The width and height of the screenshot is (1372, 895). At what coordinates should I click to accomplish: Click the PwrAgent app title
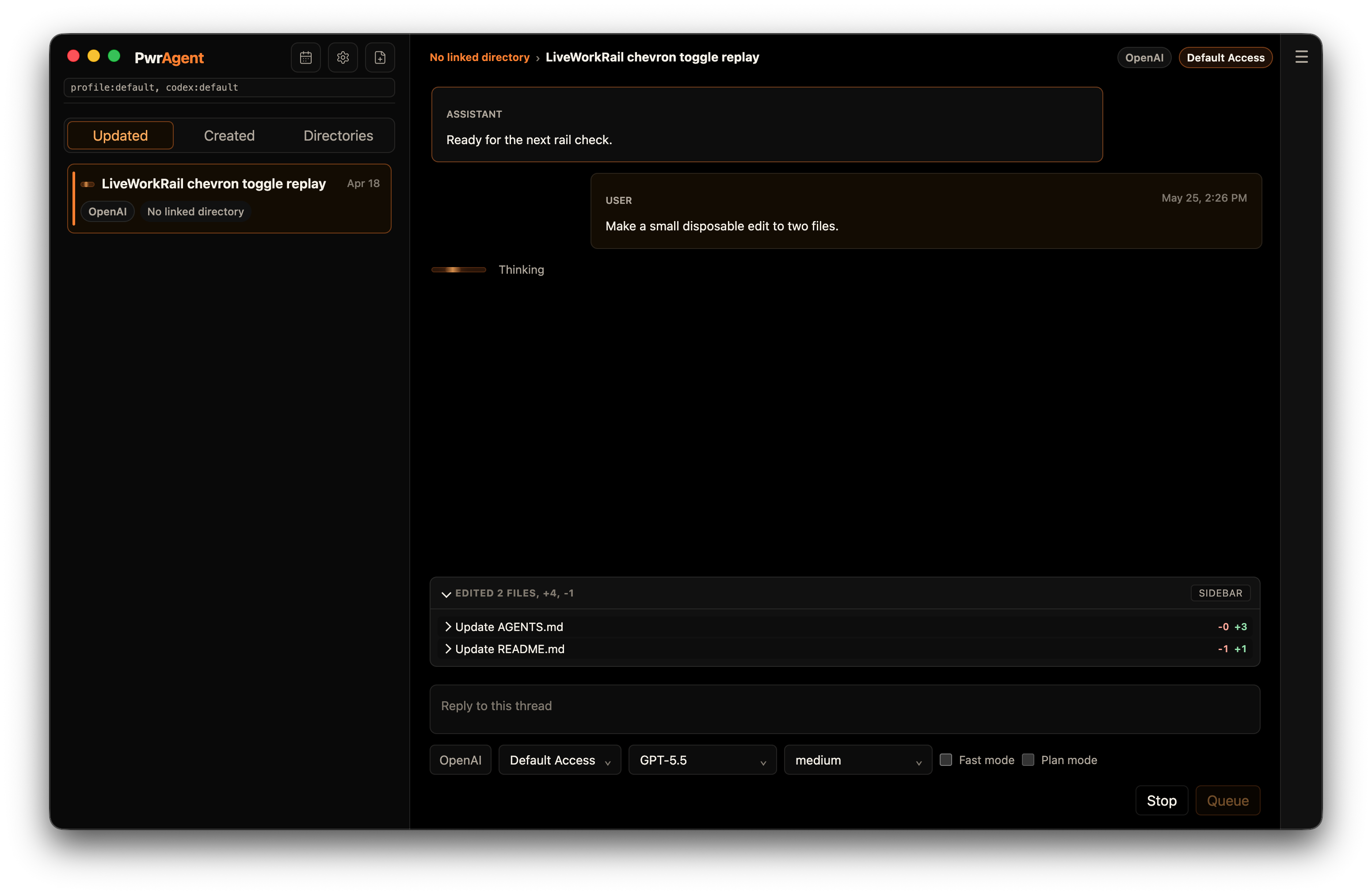coord(169,57)
